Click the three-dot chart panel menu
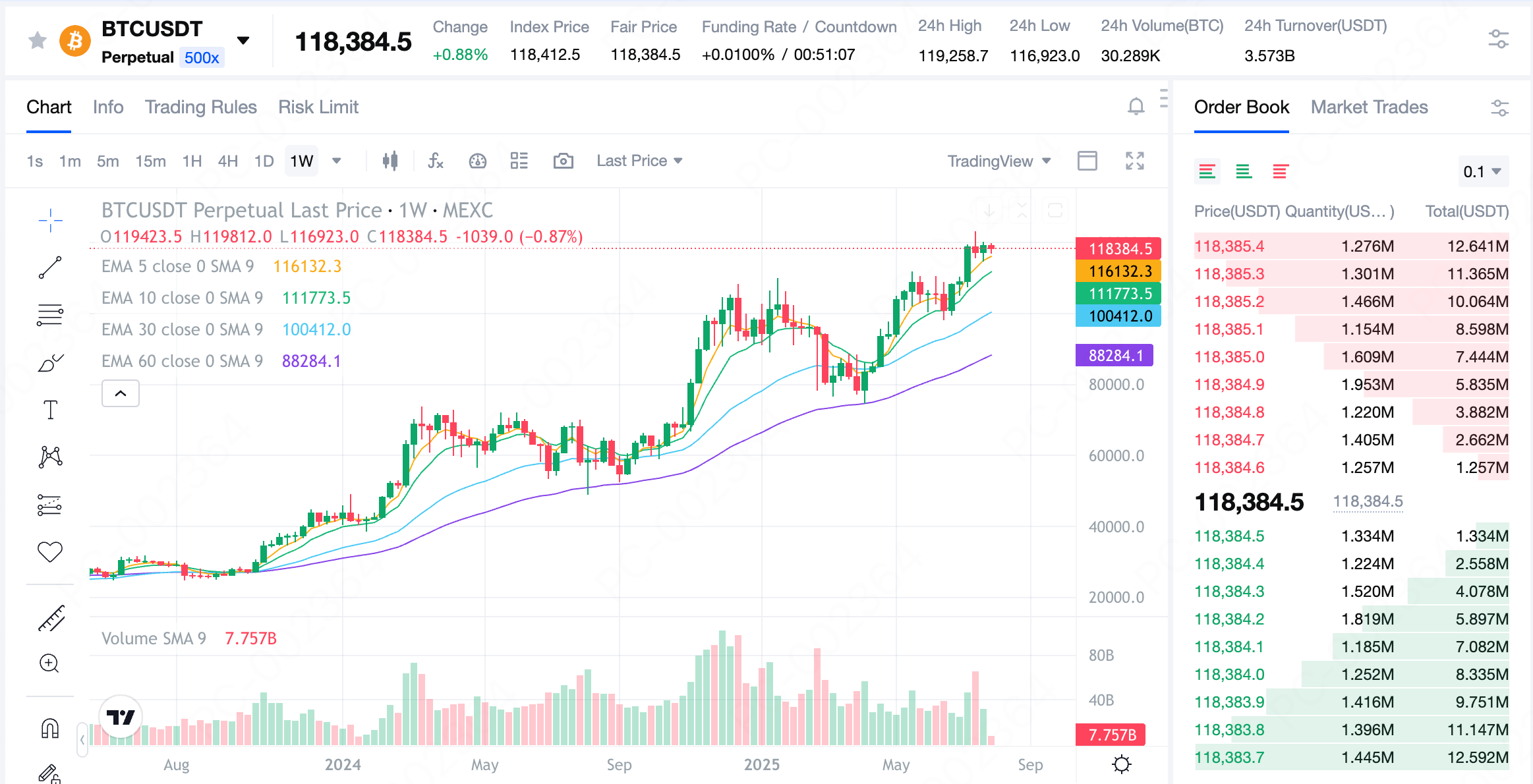 click(1164, 98)
